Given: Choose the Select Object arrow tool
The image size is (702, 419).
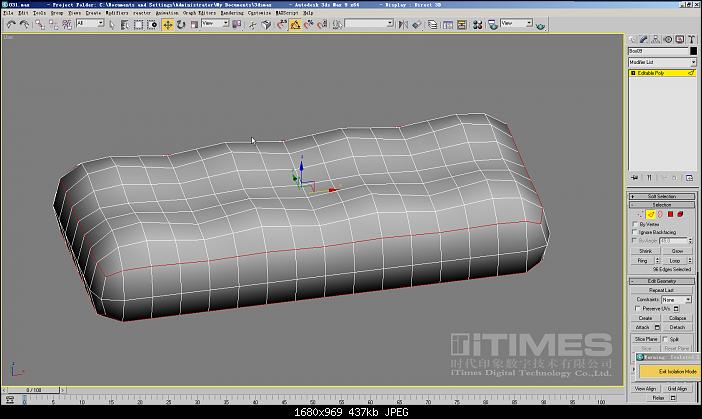Looking at the screenshot, I should pyautogui.click(x=112, y=25).
